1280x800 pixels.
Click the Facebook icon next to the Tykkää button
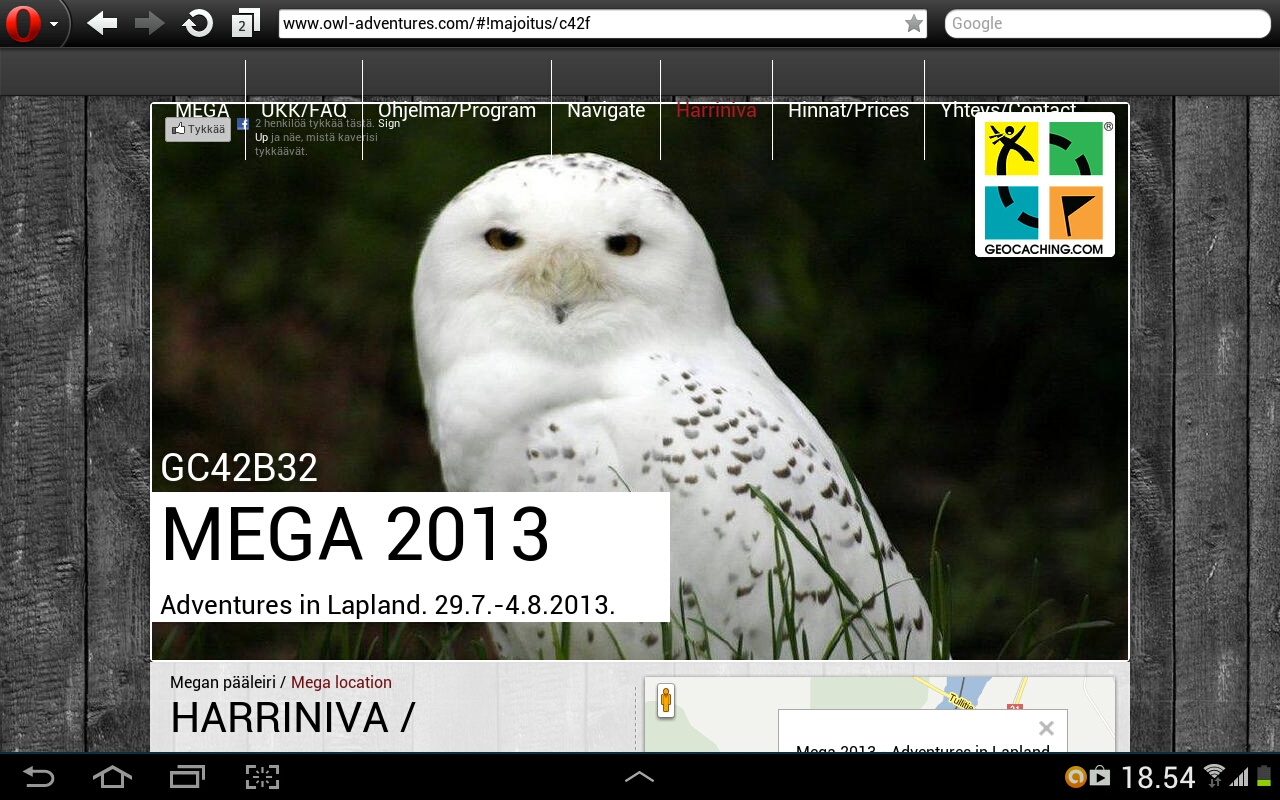(243, 123)
